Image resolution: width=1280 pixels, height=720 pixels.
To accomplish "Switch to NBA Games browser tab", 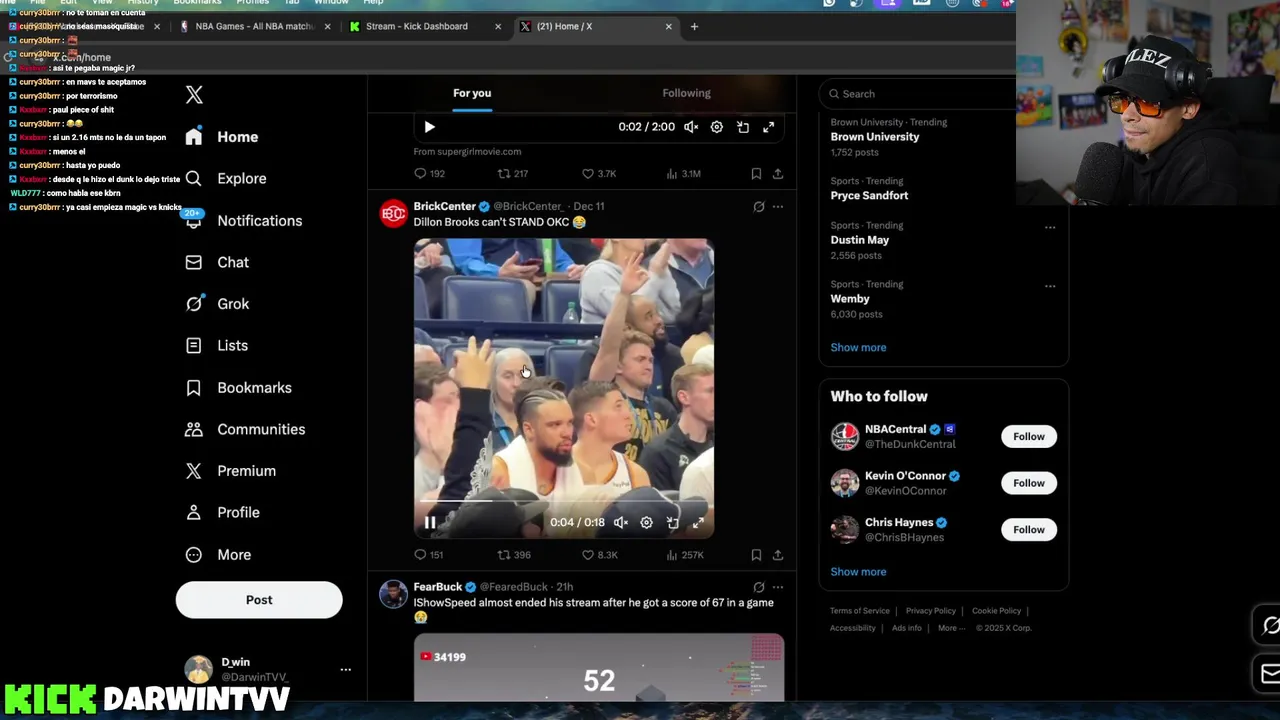I will pyautogui.click(x=254, y=27).
